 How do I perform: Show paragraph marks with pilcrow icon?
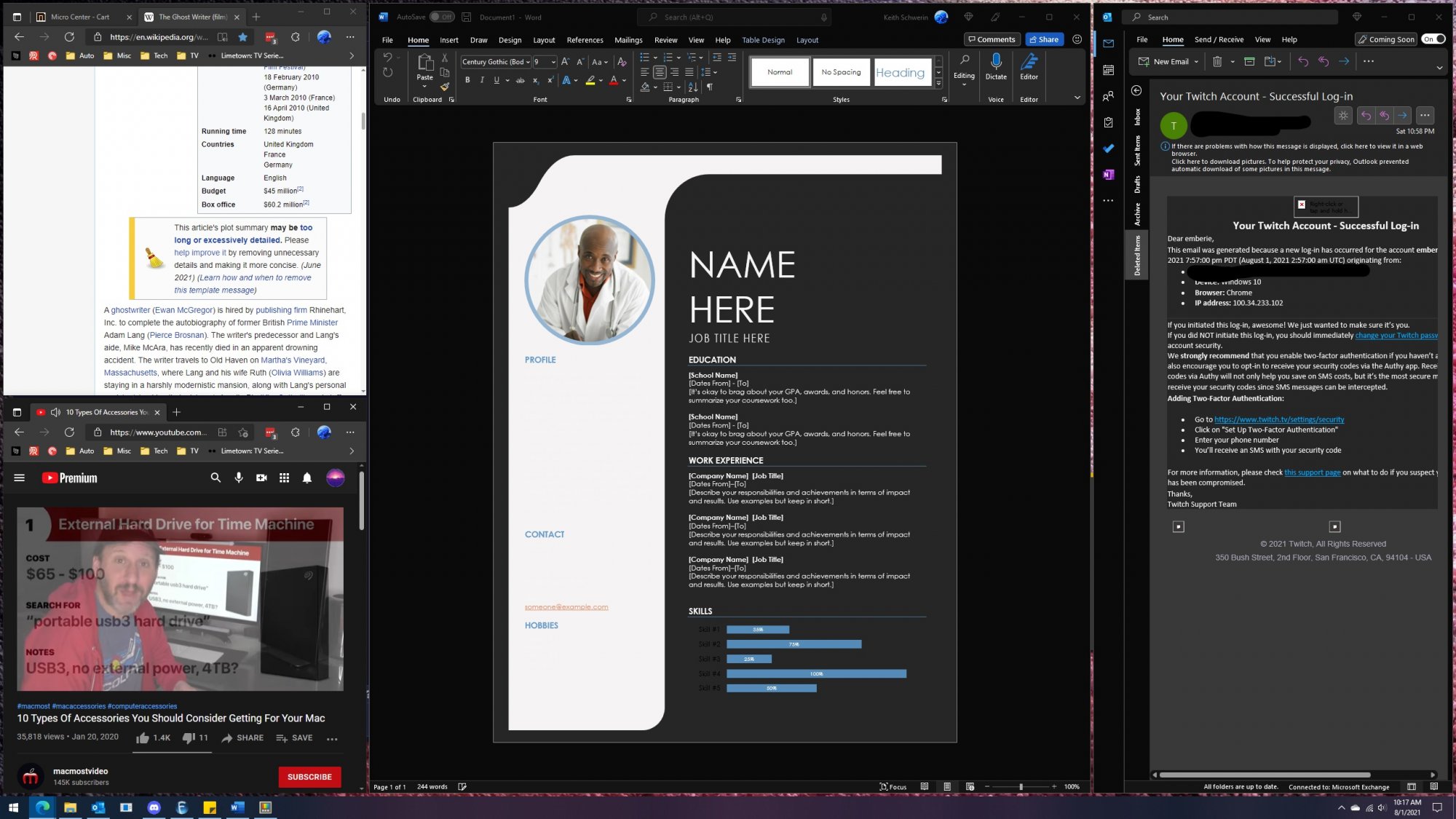[x=710, y=87]
